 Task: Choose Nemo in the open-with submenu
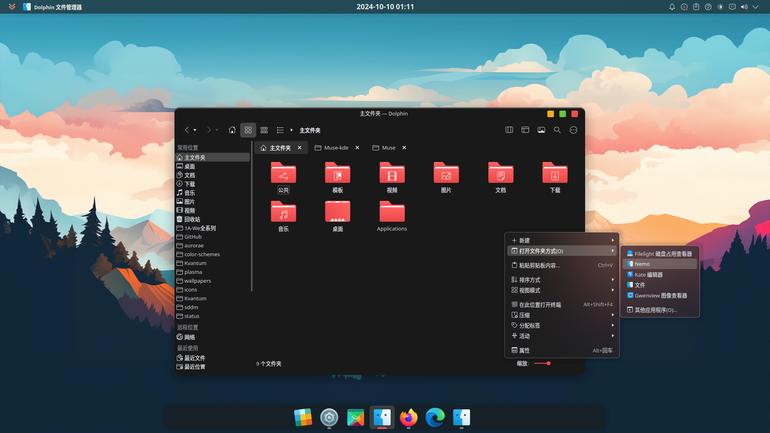click(660, 264)
